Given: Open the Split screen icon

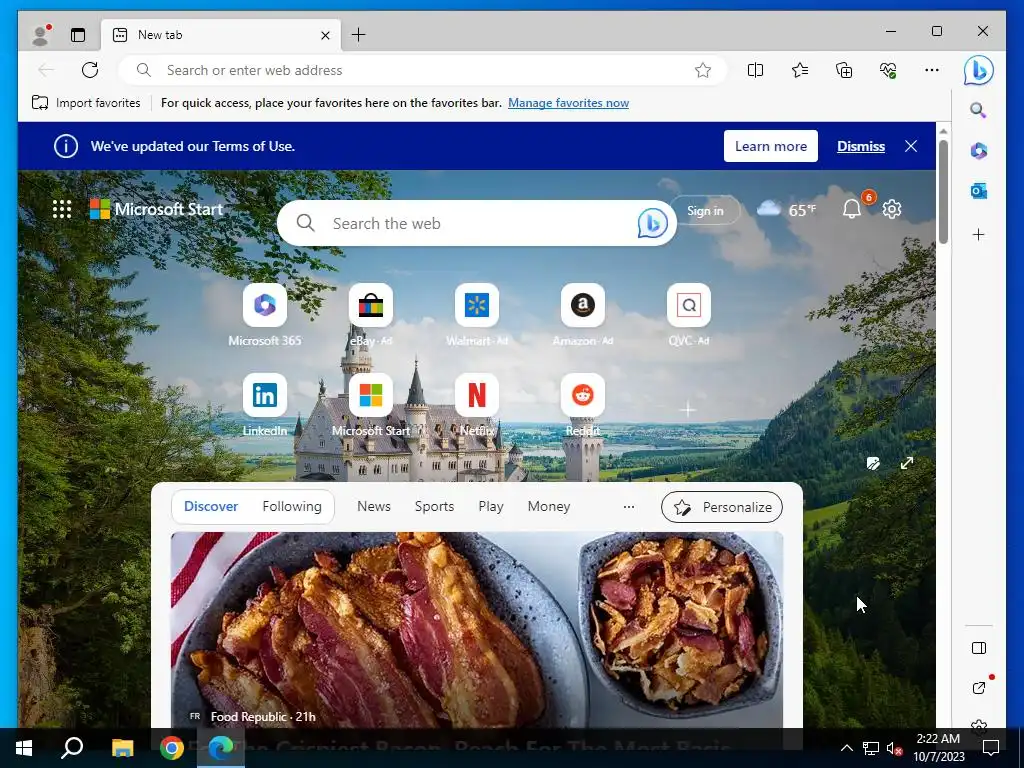Looking at the screenshot, I should (755, 70).
